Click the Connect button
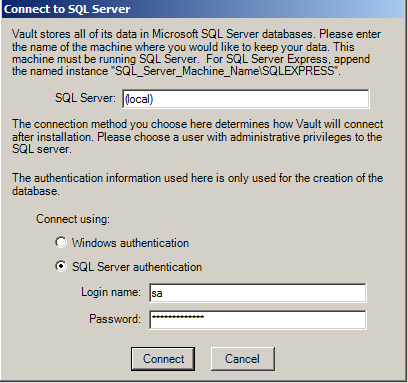This screenshot has height=383, width=408. tap(163, 359)
